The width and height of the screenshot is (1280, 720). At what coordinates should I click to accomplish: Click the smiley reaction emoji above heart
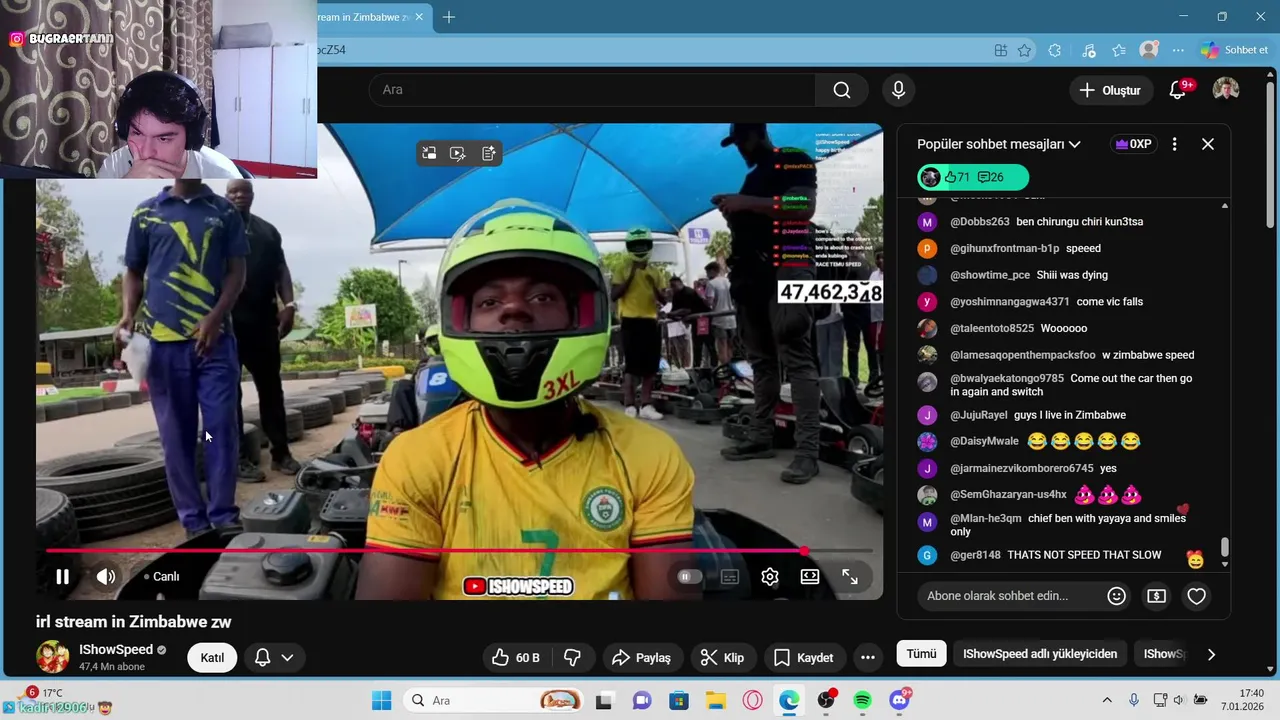1196,559
